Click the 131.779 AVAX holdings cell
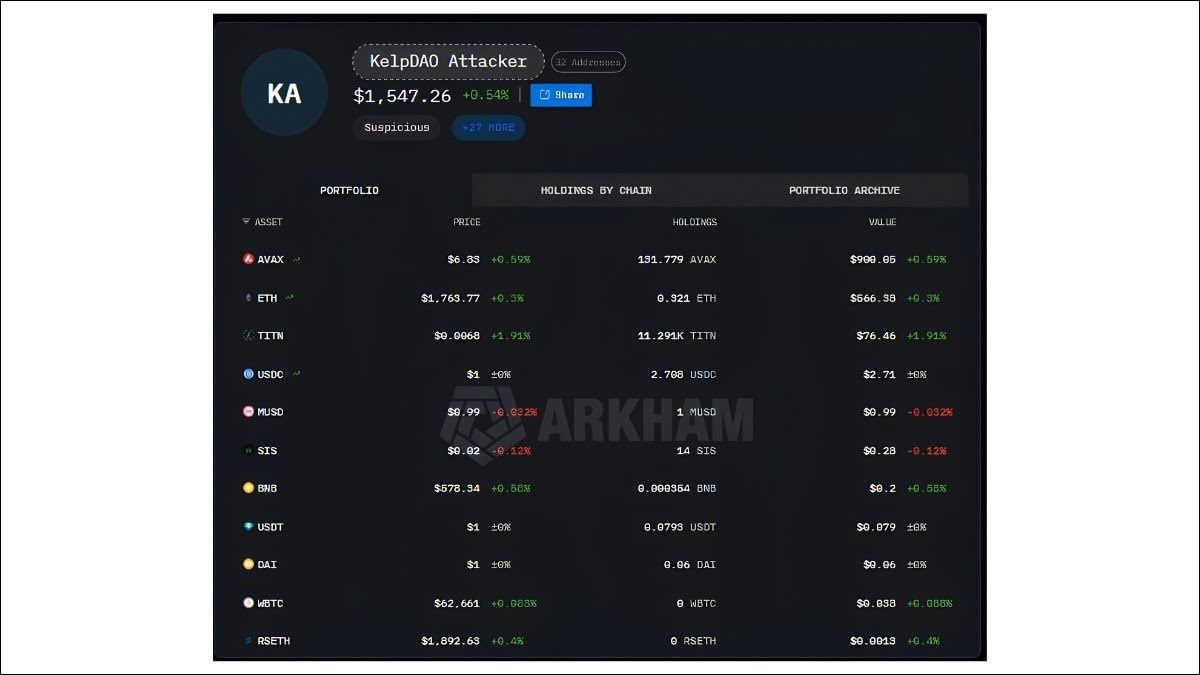The width and height of the screenshot is (1200, 675). click(677, 259)
